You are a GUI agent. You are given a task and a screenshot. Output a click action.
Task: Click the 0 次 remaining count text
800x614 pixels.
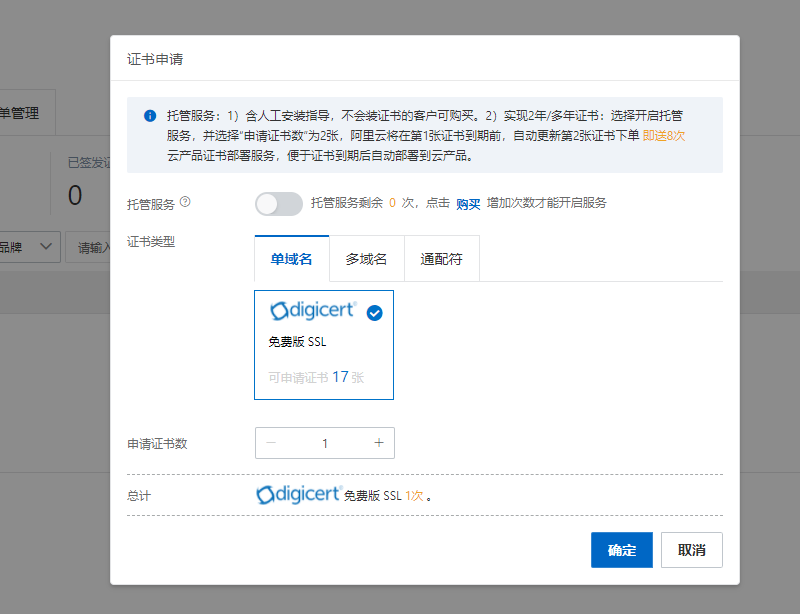tap(401, 203)
